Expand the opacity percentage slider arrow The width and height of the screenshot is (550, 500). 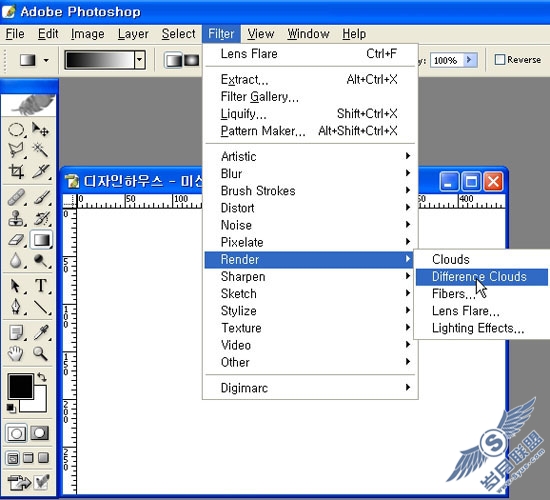click(470, 60)
